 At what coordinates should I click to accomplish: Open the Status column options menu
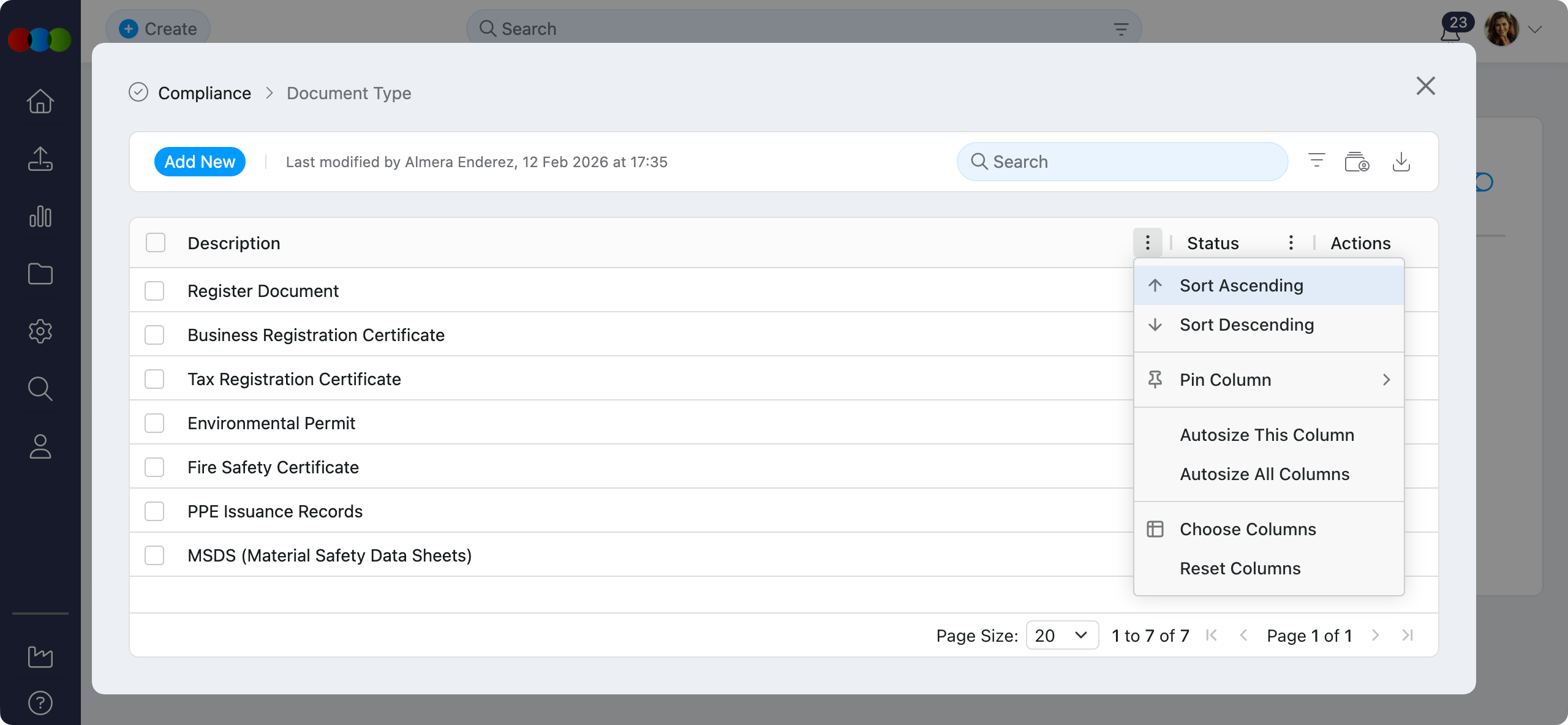[1291, 242]
